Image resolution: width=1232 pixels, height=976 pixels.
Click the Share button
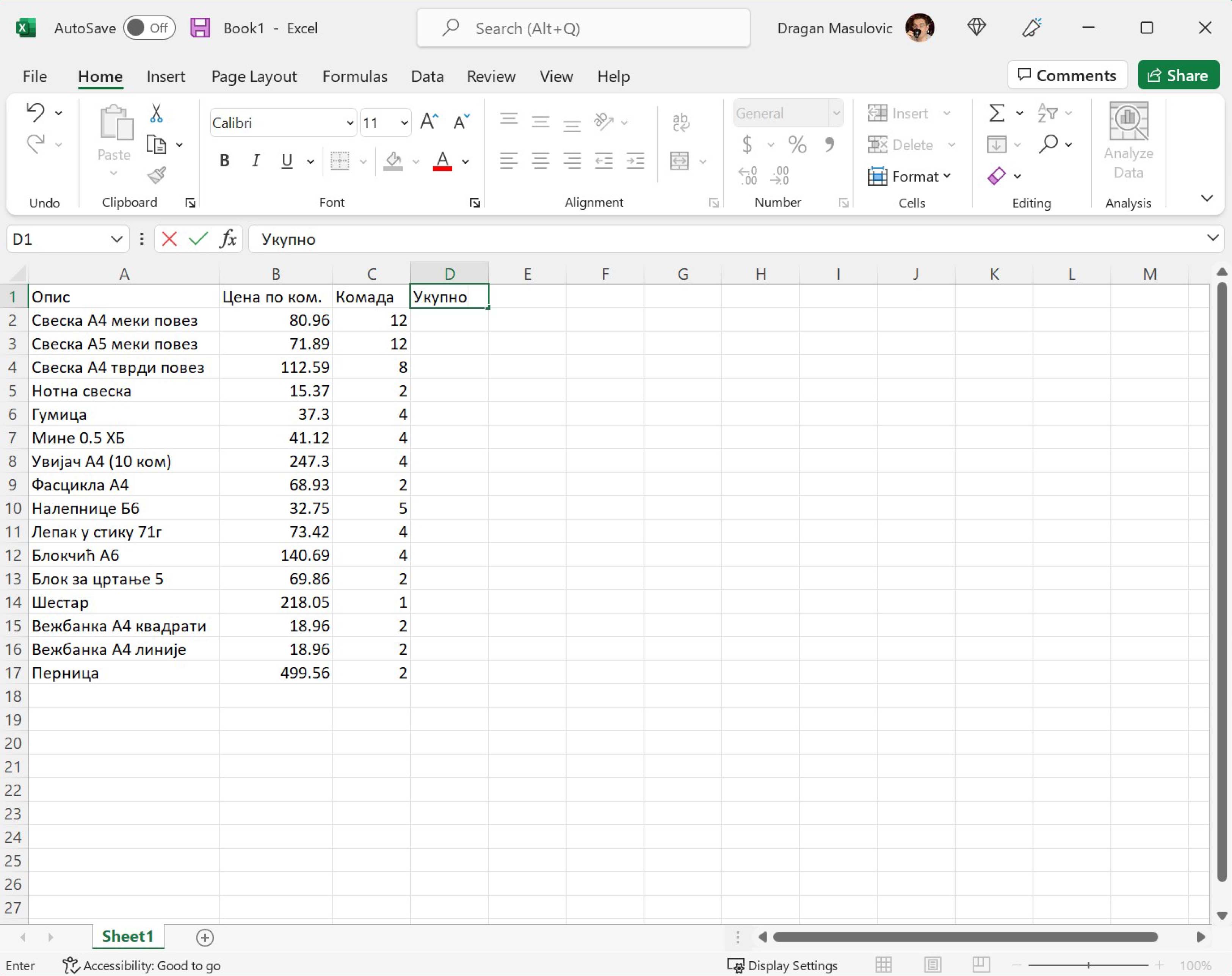point(1178,75)
